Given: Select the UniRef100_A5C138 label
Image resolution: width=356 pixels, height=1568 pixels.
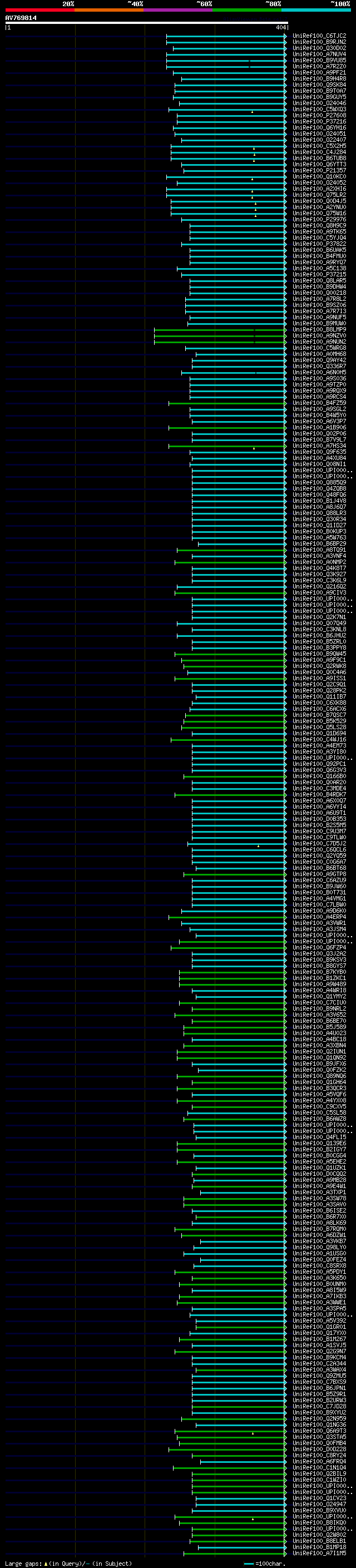Looking at the screenshot, I should click(x=319, y=269).
